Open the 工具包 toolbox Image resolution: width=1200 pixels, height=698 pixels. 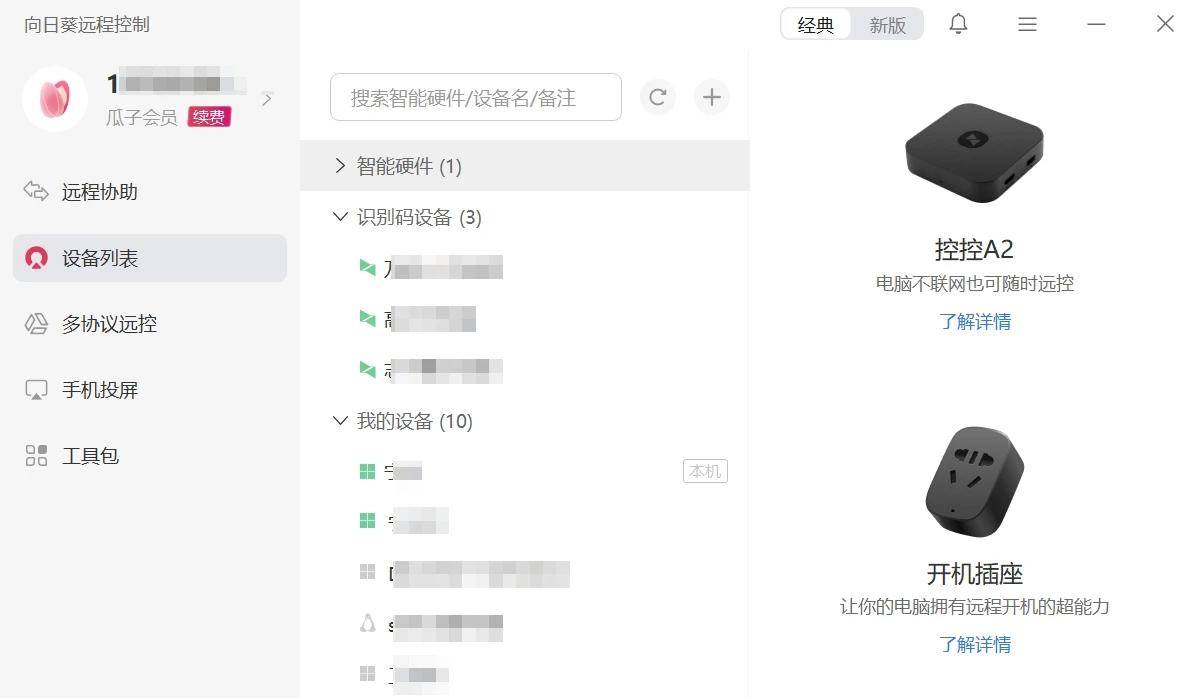pyautogui.click(x=85, y=455)
